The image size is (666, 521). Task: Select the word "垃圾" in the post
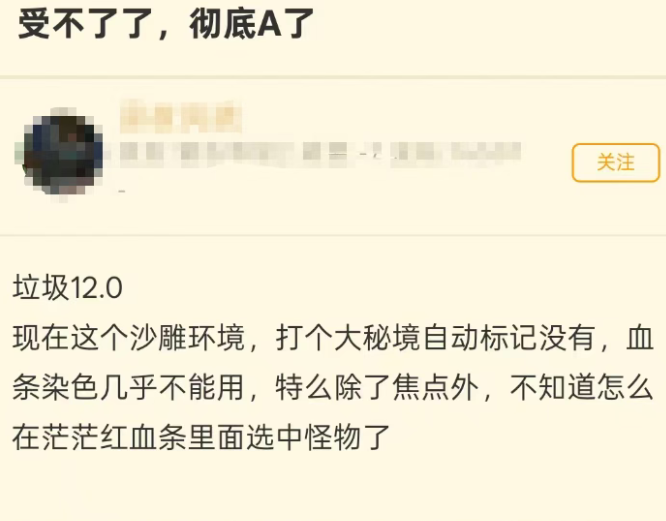pos(41,287)
